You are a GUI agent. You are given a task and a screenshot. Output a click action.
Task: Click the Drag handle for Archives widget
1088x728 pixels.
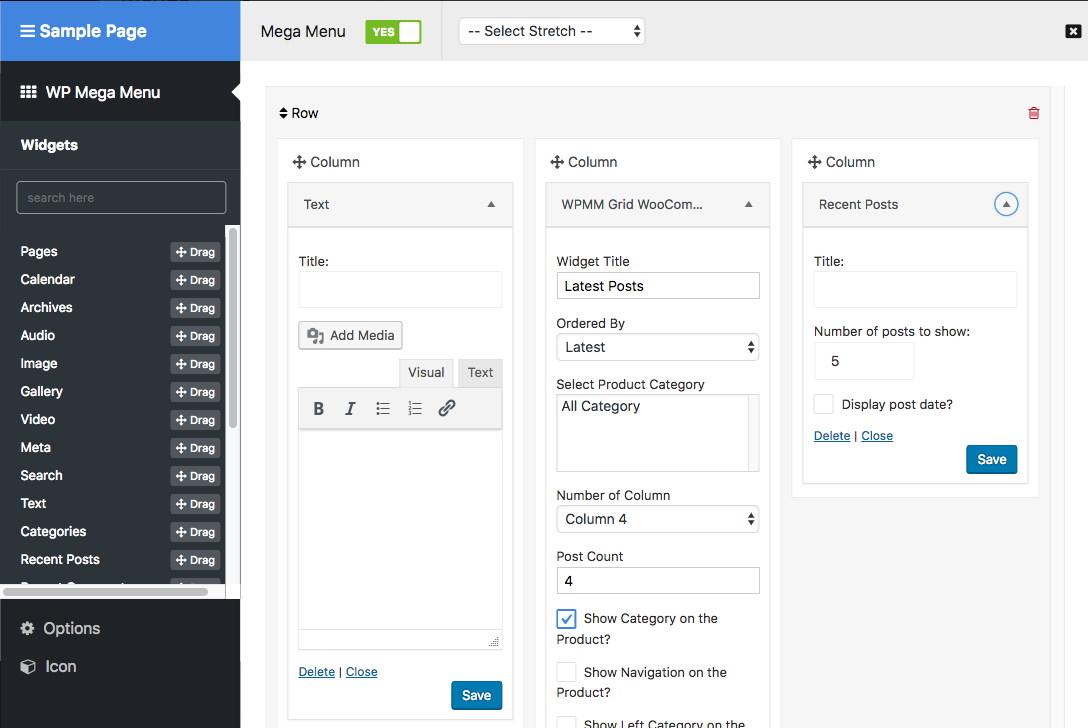tap(196, 308)
